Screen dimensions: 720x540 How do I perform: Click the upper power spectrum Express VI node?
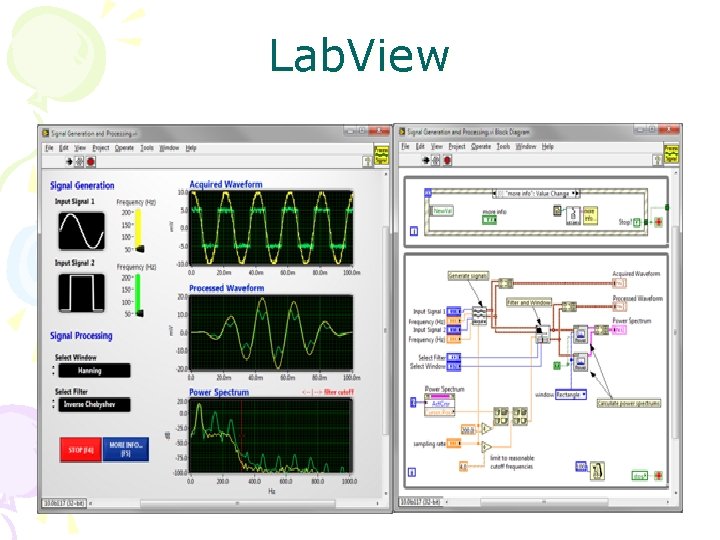point(580,335)
